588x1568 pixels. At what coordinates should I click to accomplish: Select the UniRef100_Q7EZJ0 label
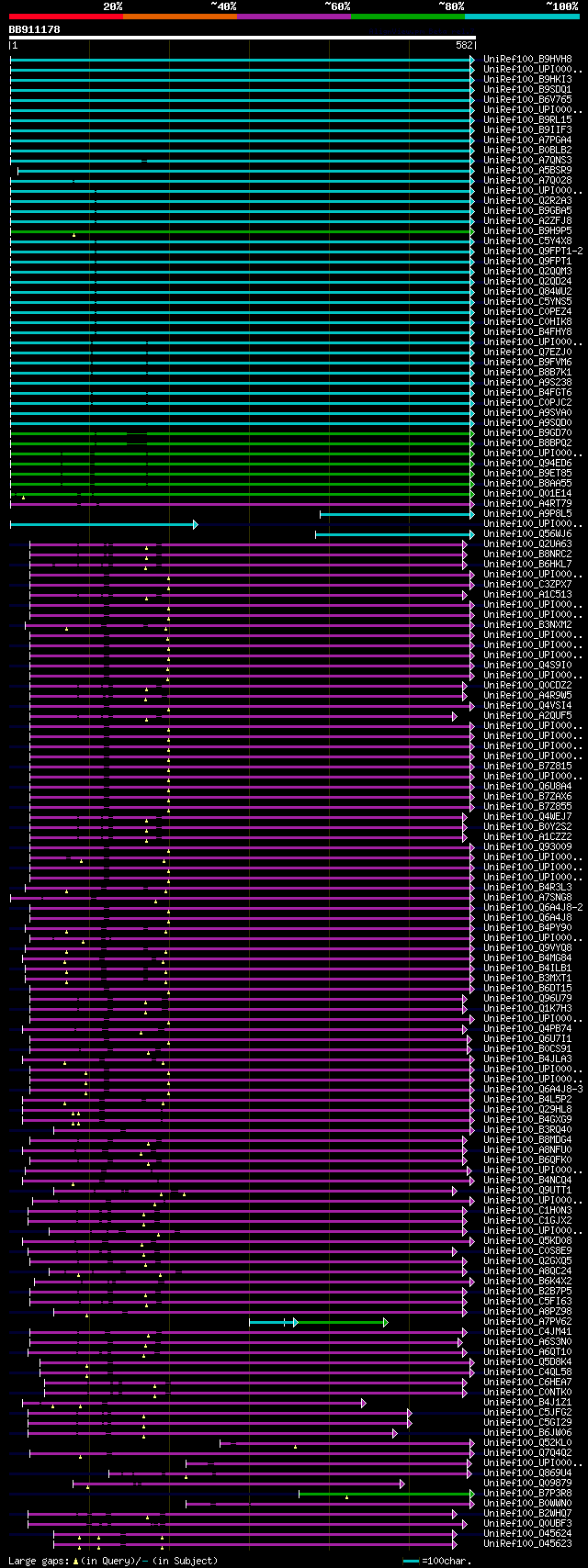click(527, 352)
